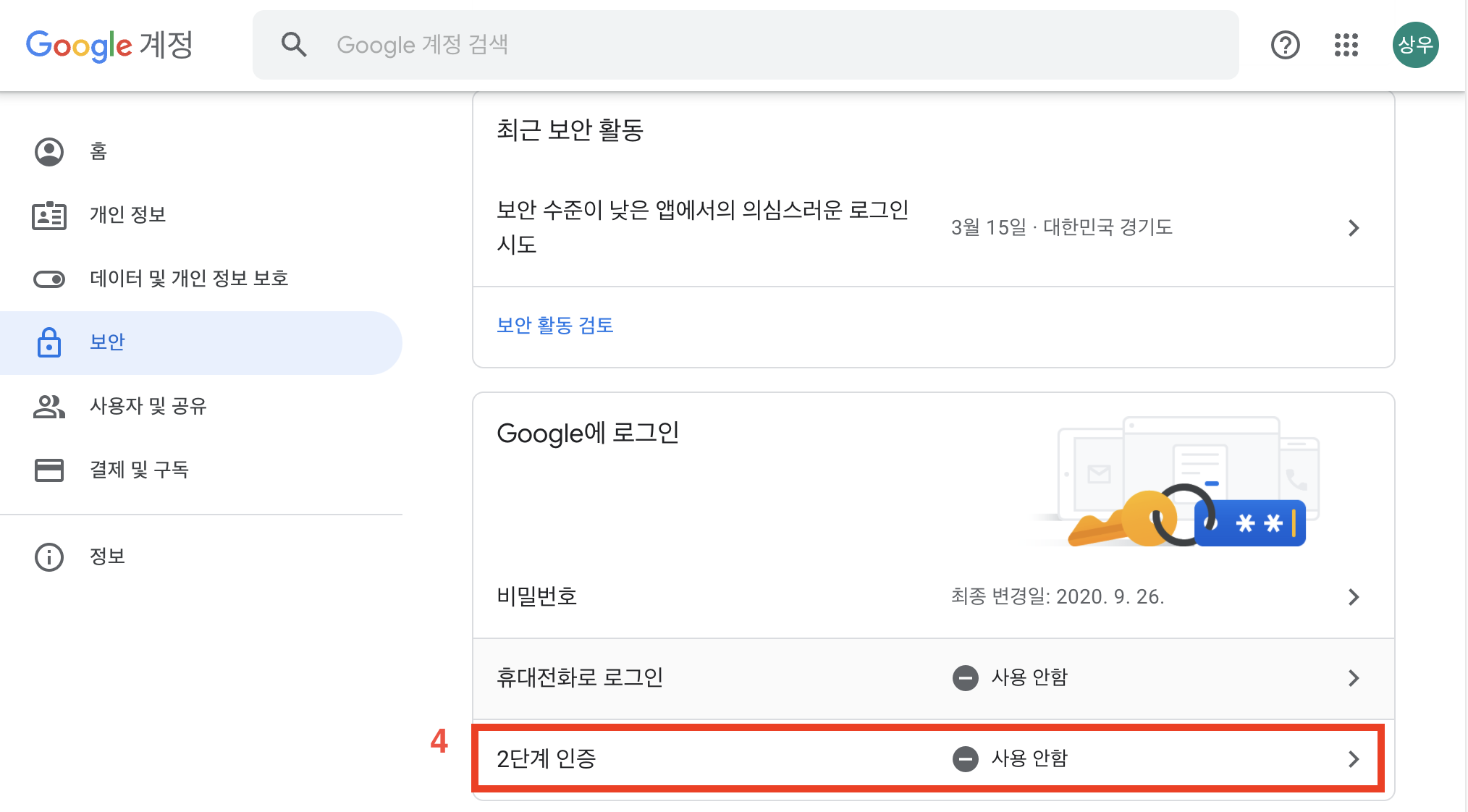The height and width of the screenshot is (812, 1468).
Task: Expand the 휴대전화로 로그인 row chevron
Action: pyautogui.click(x=1353, y=678)
